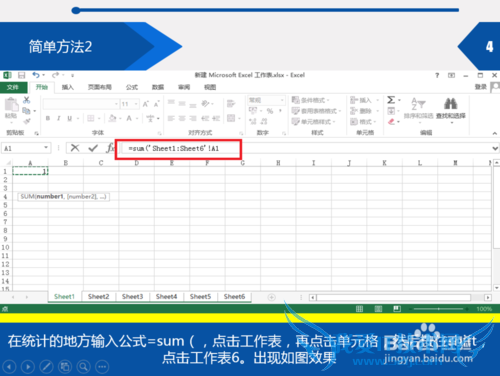Image resolution: width=500 pixels, height=376 pixels.
Task: Switch to the Insert ribbon tab
Action: point(67,87)
